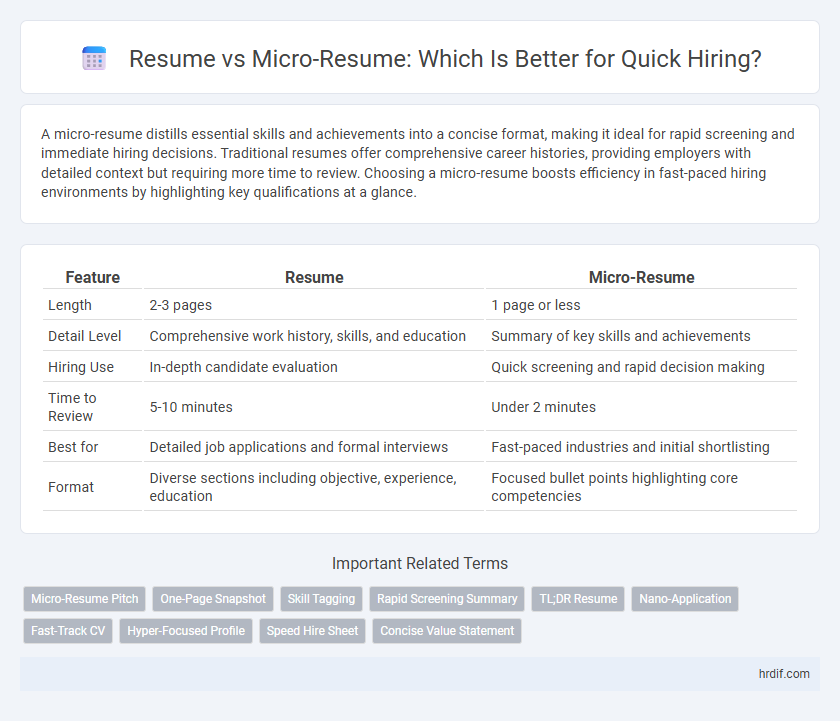Click the '1 page or less' cell
The width and height of the screenshot is (840, 721).
[x=641, y=305]
